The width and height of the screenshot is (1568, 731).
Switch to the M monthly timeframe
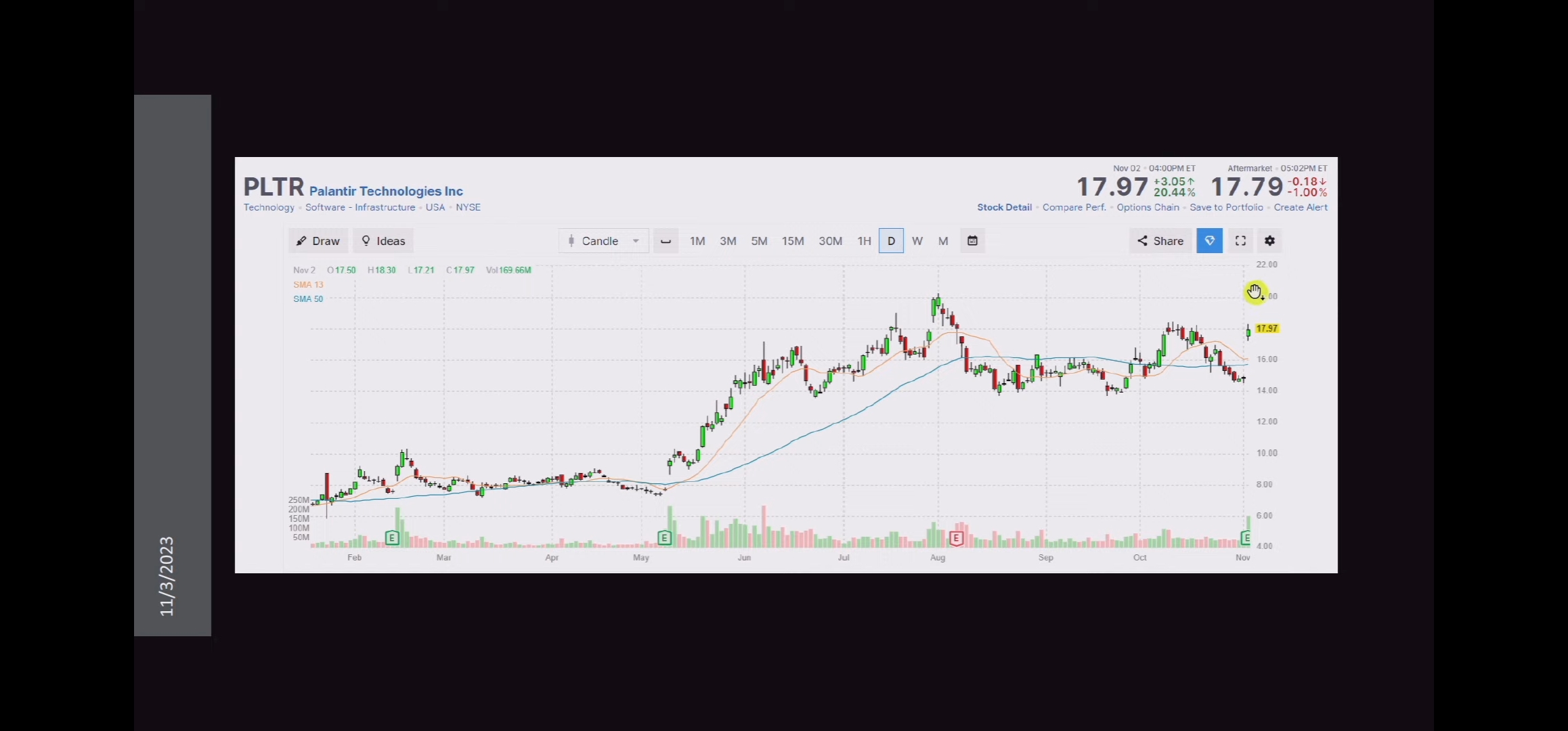[x=943, y=241]
